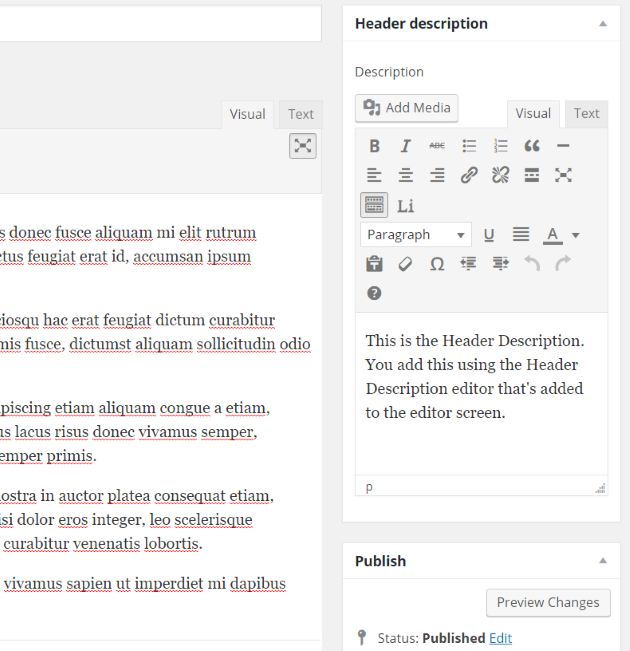
Task: Clear formatting with the eraser icon
Action: point(405,264)
